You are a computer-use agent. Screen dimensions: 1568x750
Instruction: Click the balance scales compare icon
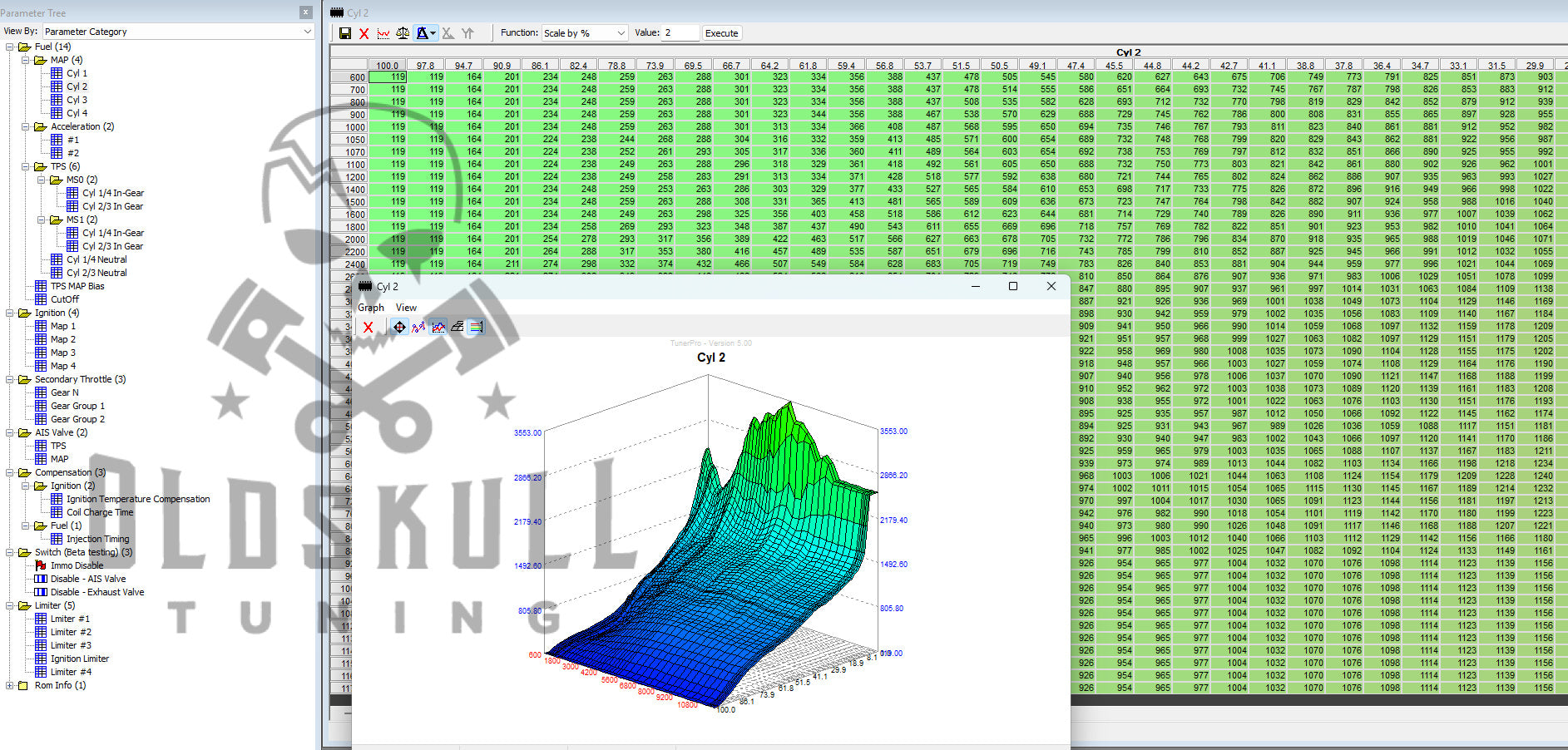coord(403,33)
